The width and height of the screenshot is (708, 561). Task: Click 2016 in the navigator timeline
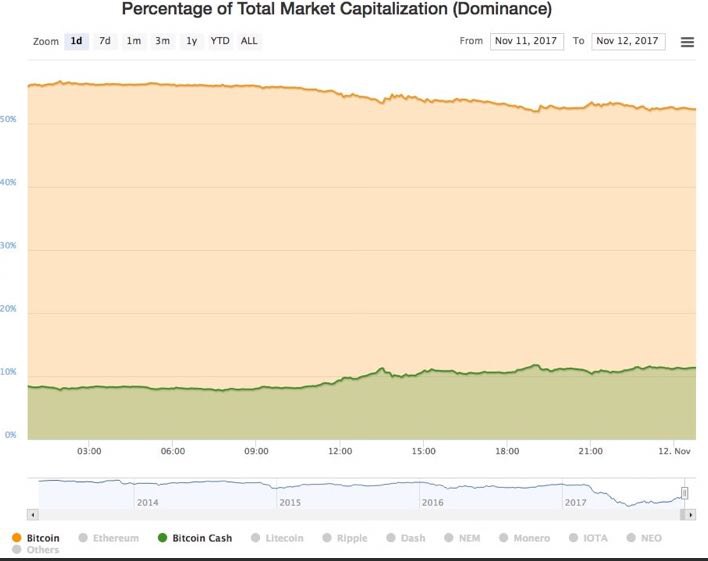pyautogui.click(x=433, y=503)
